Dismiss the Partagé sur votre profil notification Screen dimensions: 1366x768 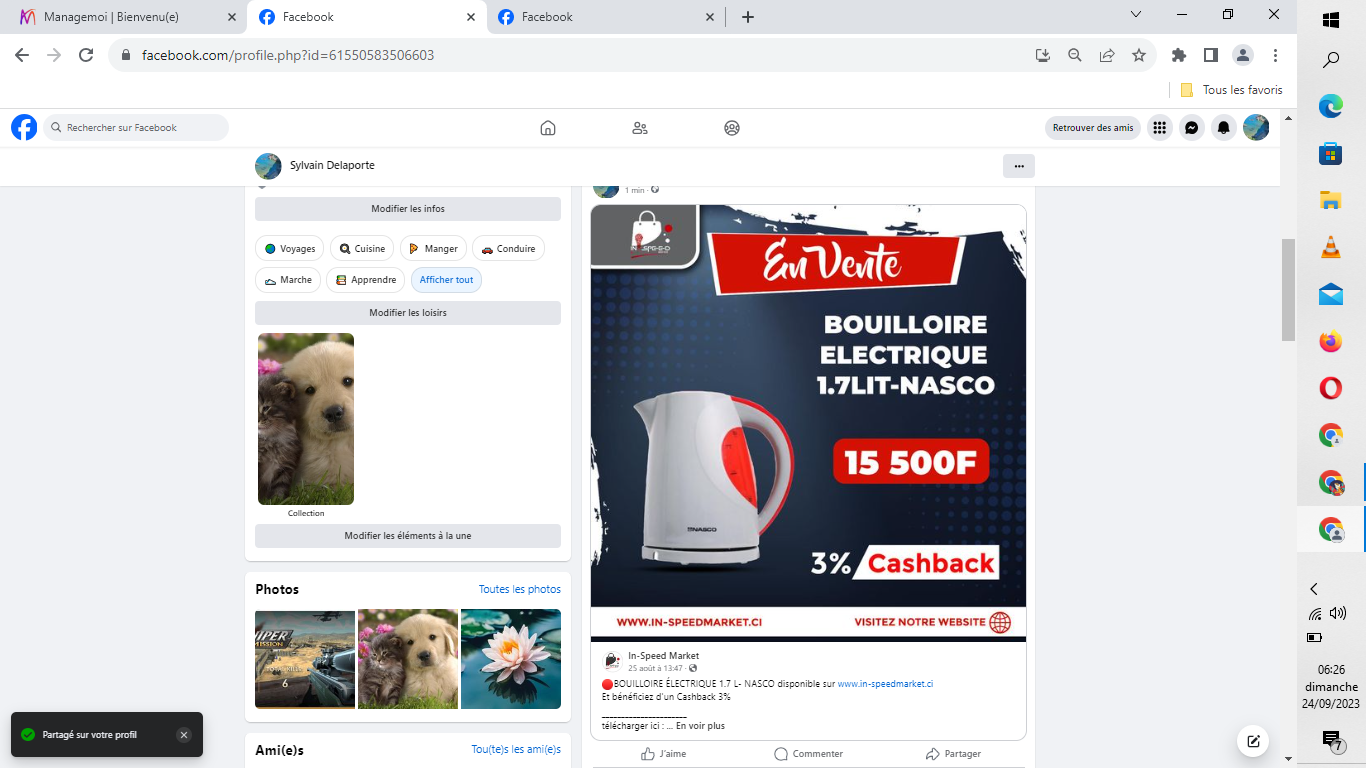(183, 735)
